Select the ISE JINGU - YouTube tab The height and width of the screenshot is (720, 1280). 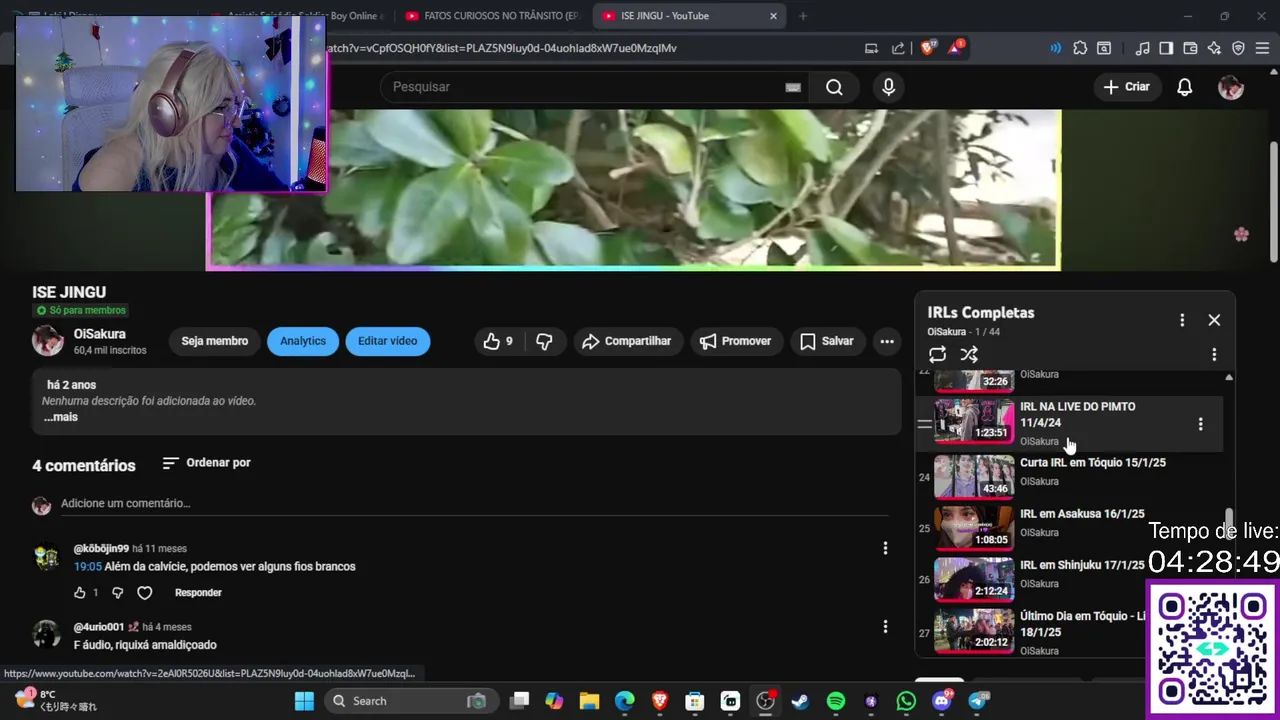[690, 16]
